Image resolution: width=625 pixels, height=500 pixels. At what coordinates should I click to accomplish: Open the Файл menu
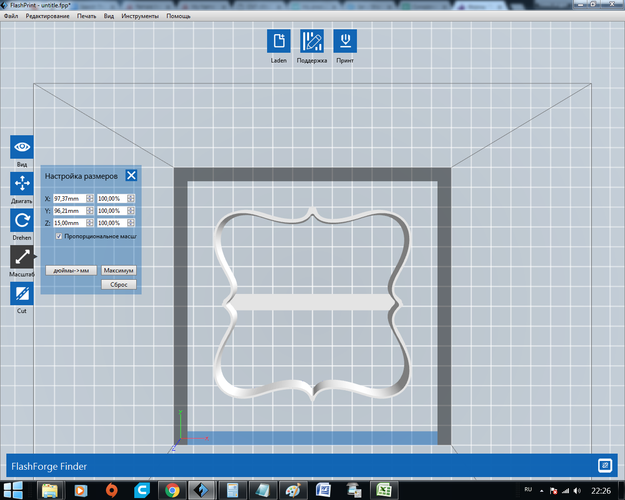11,16
